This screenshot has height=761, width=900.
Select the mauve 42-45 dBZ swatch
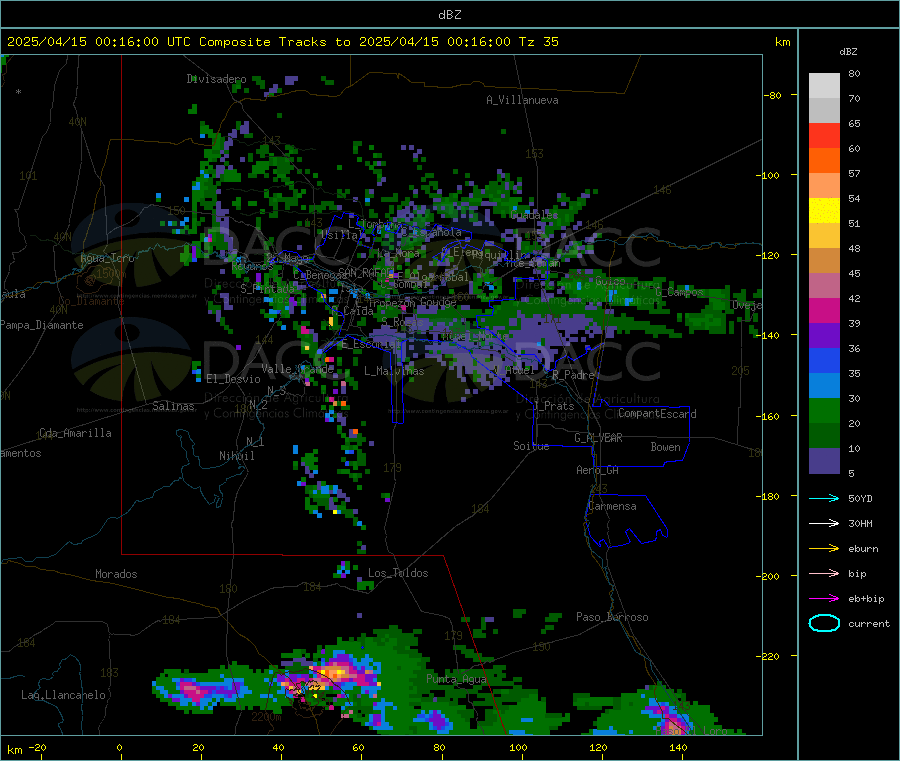824,286
